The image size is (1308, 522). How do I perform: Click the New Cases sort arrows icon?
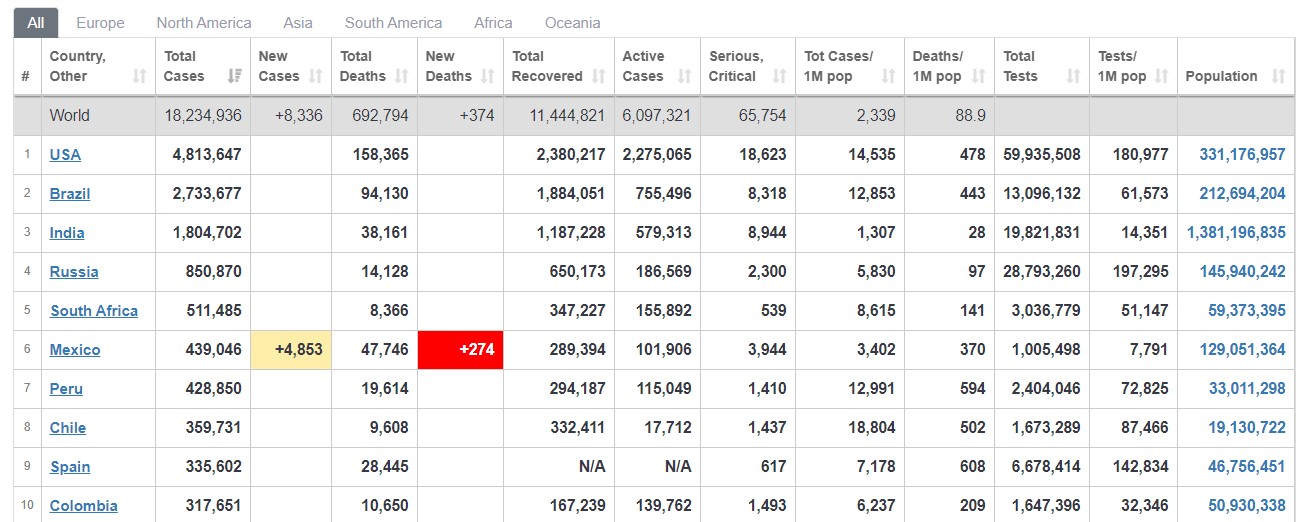316,76
